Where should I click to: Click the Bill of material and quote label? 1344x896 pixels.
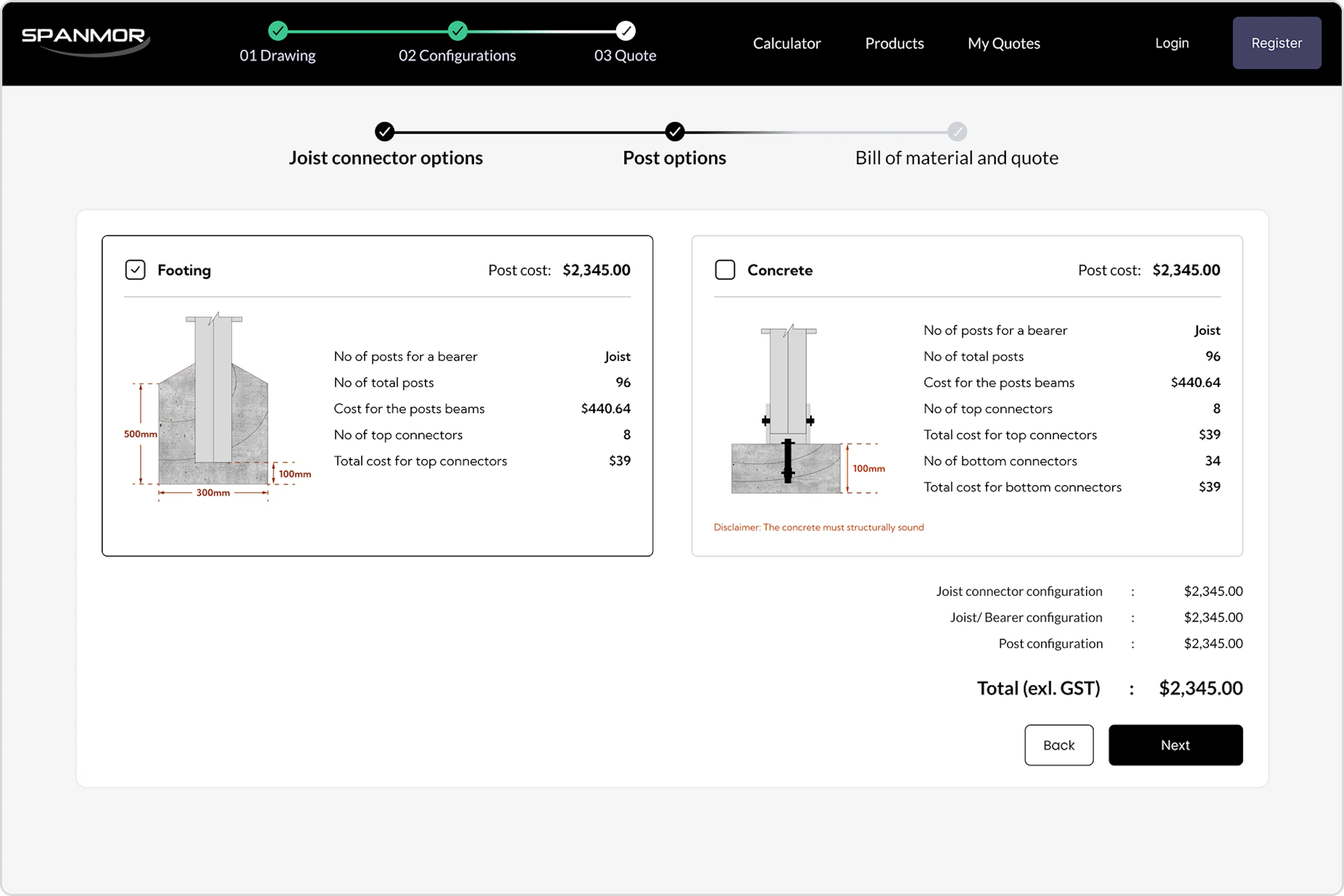tap(957, 158)
